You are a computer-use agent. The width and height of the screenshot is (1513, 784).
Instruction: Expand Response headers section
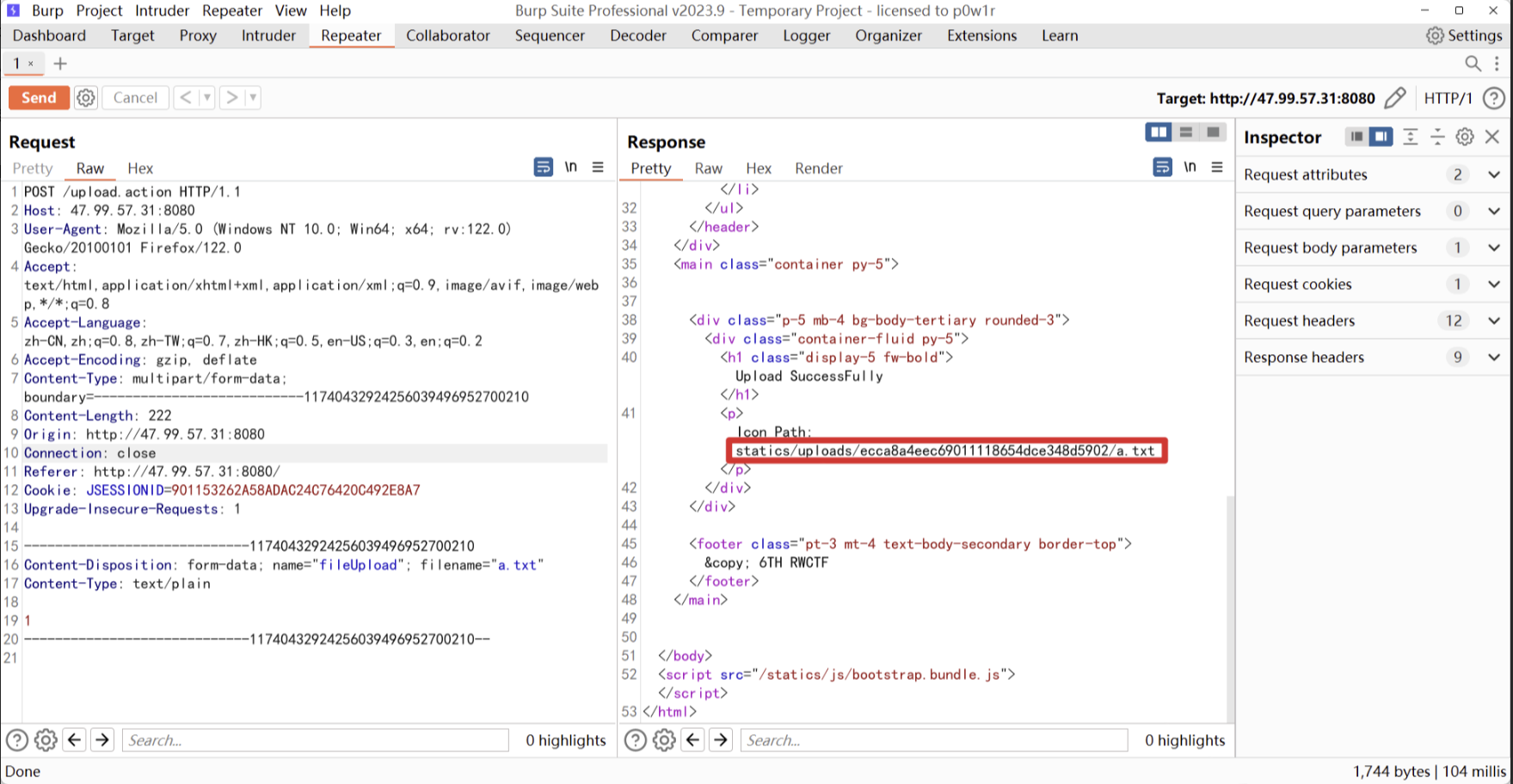click(x=1494, y=358)
